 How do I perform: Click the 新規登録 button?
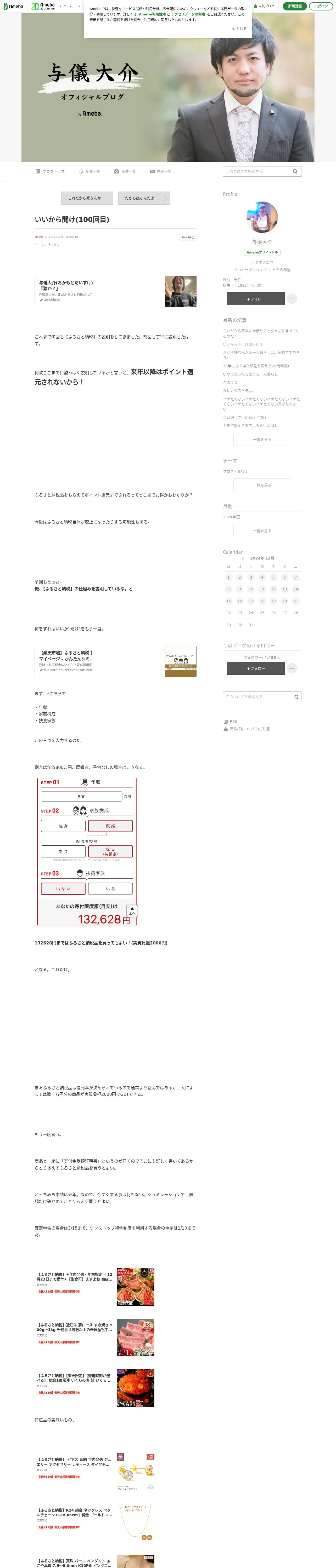295,6
